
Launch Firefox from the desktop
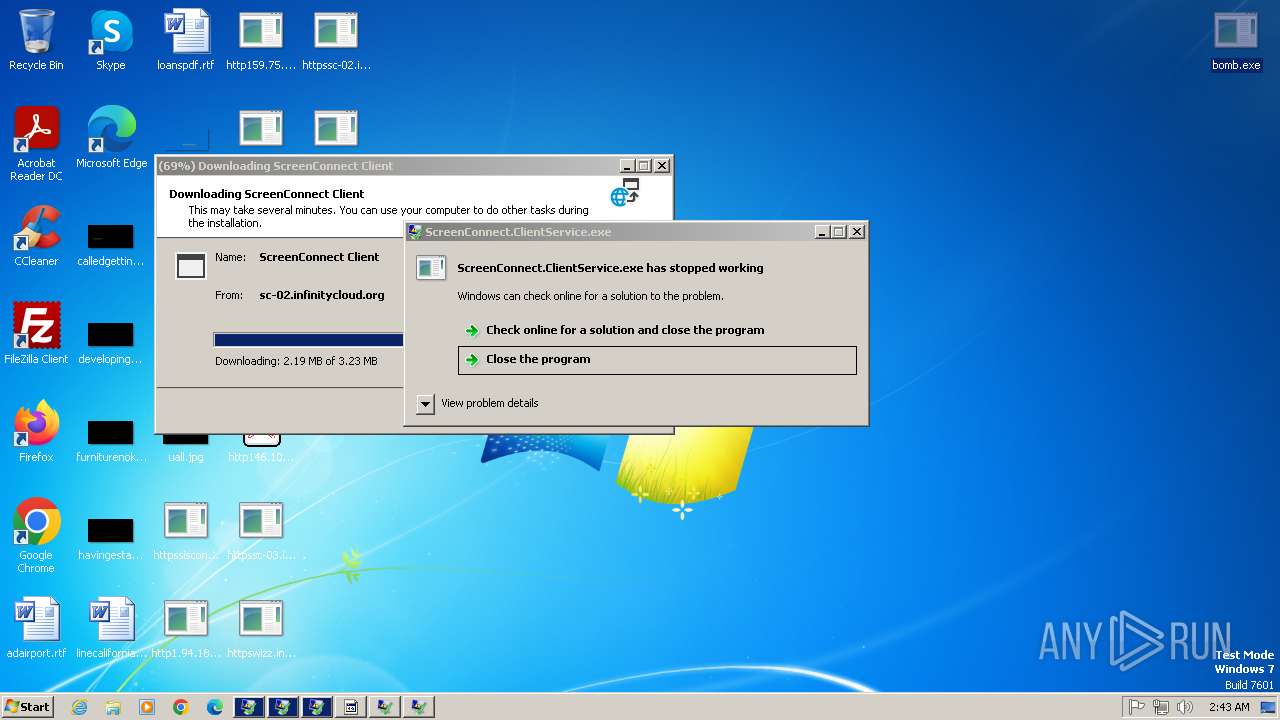(36, 432)
